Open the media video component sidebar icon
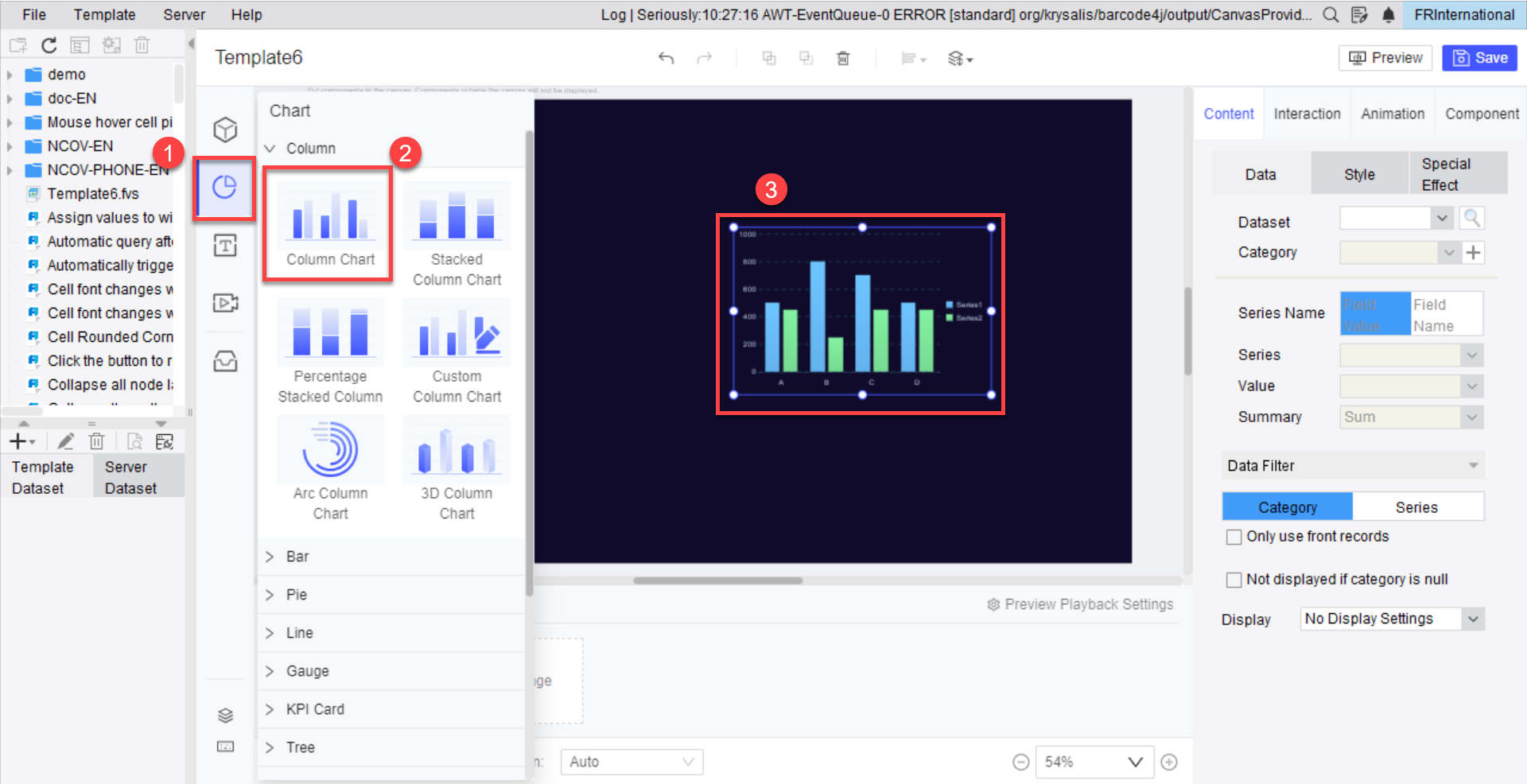 point(225,303)
